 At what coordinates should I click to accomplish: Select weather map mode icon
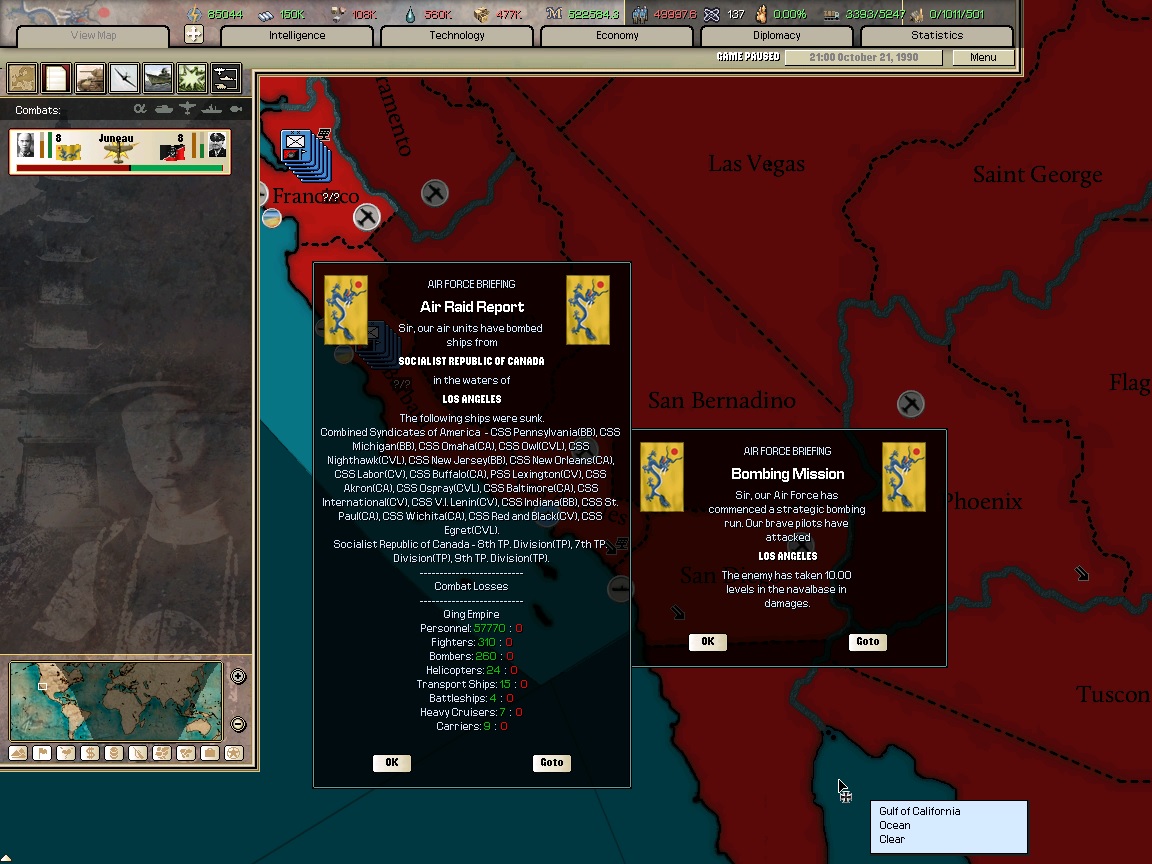click(66, 753)
